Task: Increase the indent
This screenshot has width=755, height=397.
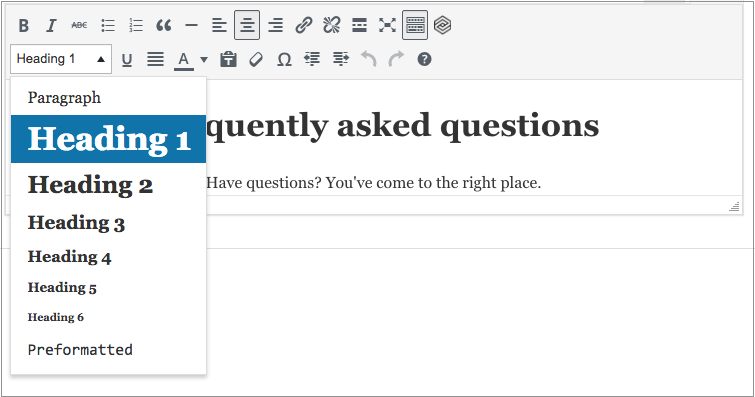Action: pyautogui.click(x=340, y=60)
